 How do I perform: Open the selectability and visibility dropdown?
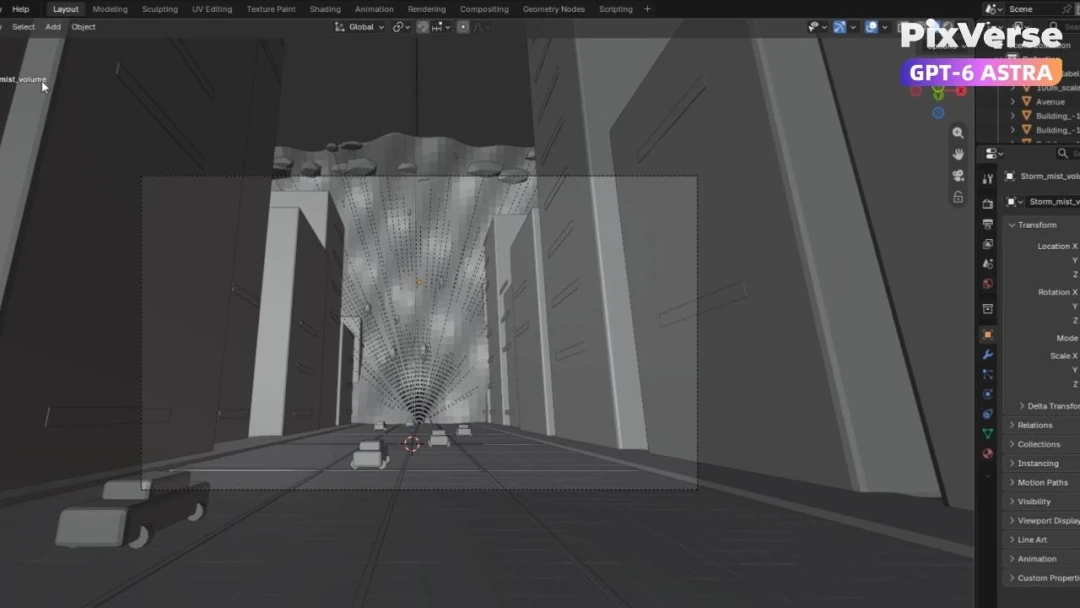pyautogui.click(x=817, y=27)
